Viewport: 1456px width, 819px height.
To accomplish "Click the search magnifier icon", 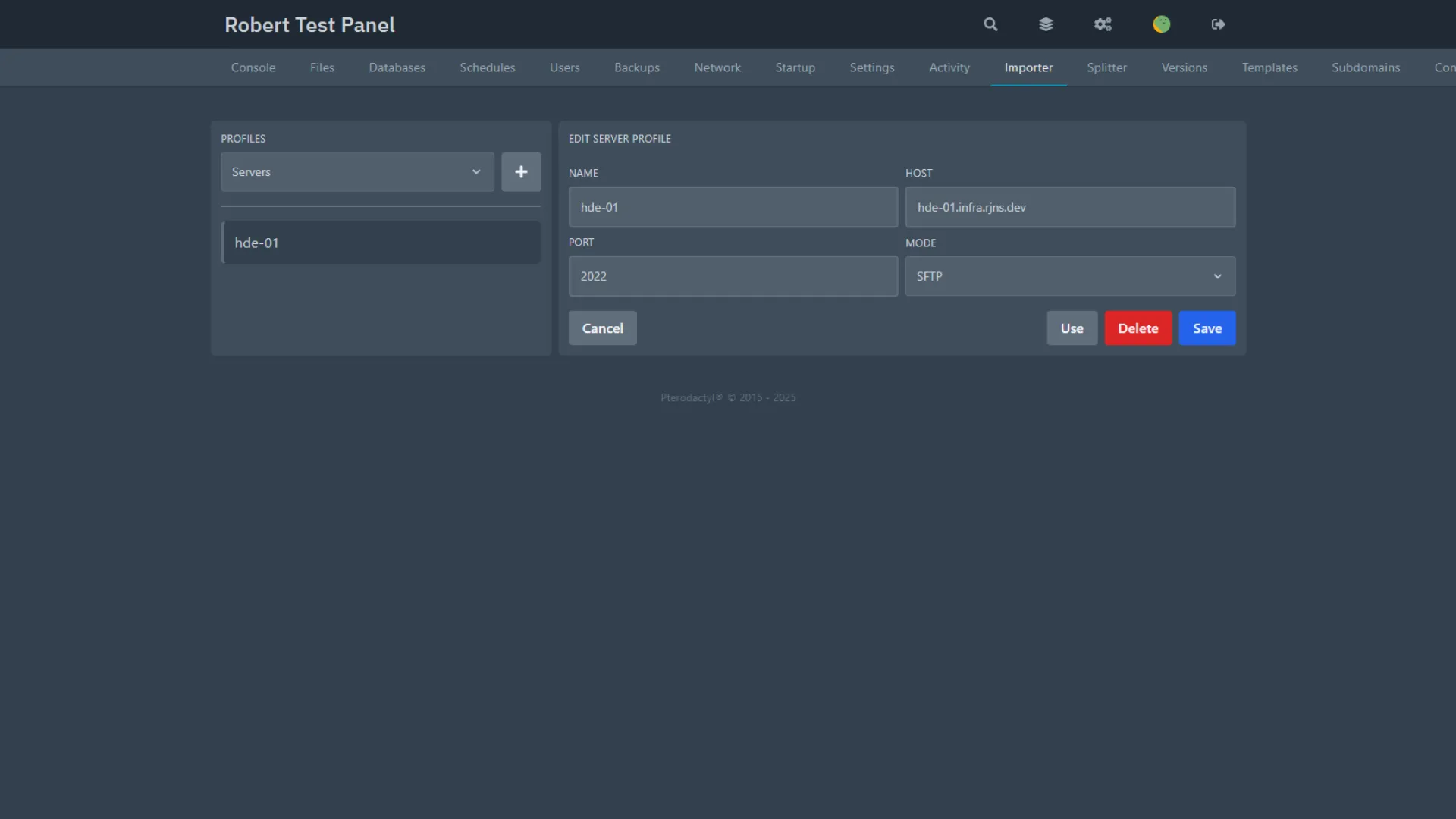I will (x=990, y=24).
